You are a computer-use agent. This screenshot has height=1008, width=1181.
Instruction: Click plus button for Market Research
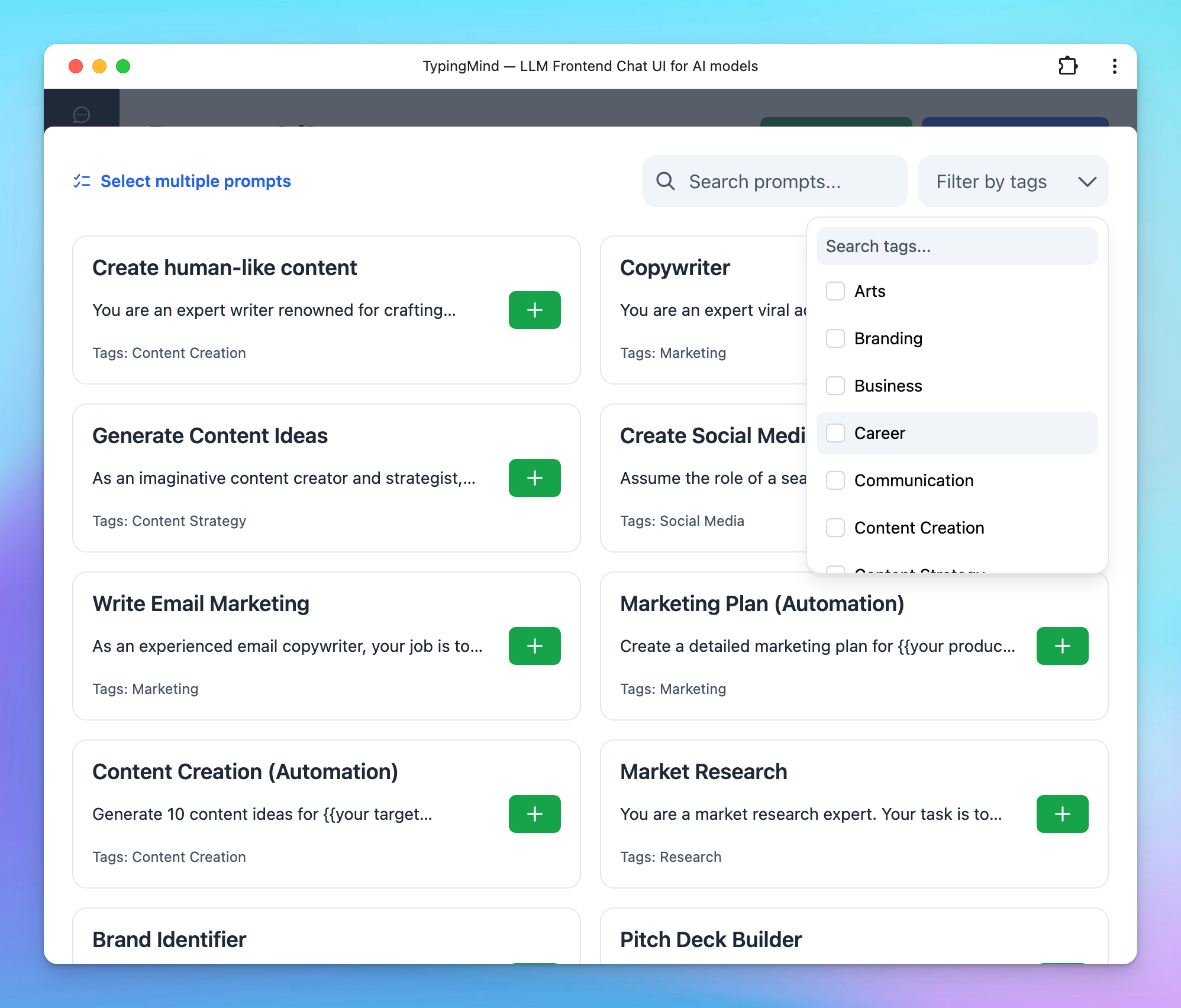click(1062, 814)
